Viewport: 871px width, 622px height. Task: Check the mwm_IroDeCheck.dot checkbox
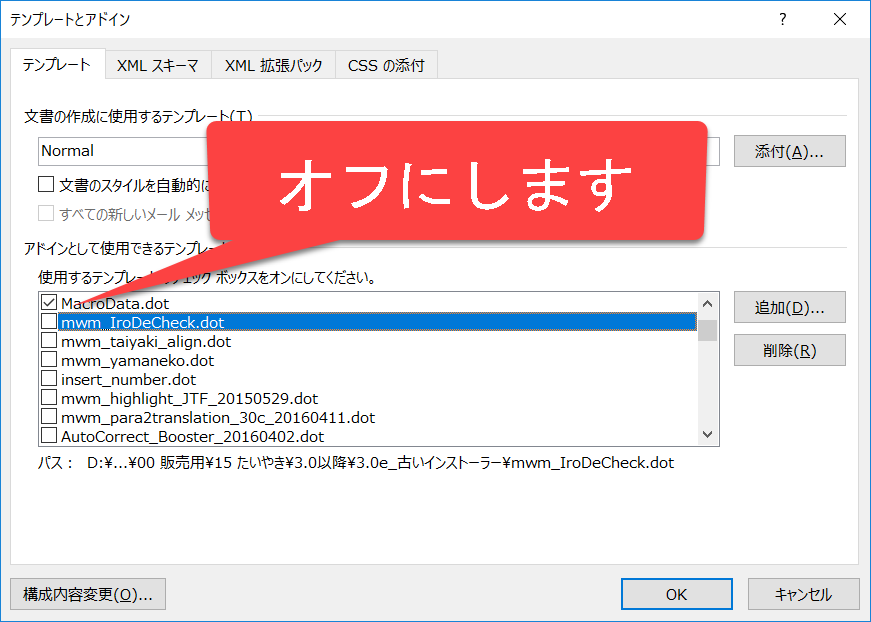click(x=48, y=322)
